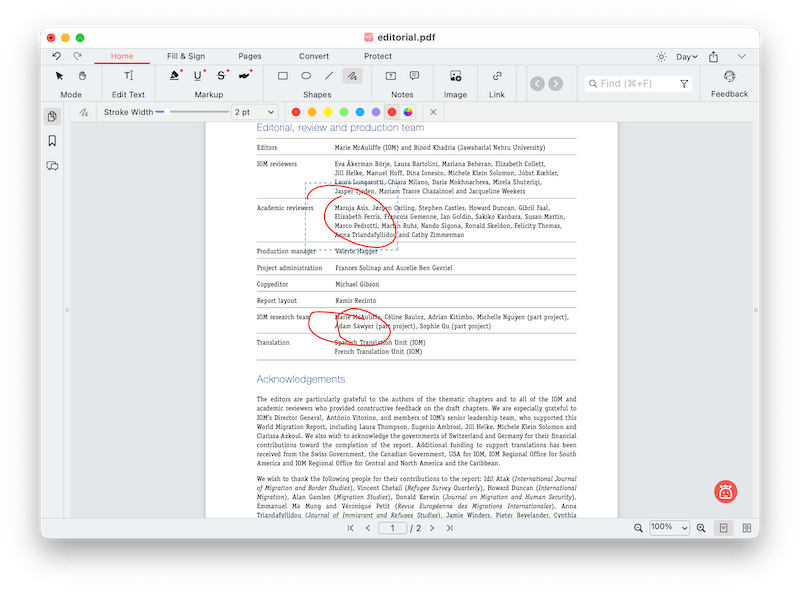
Task: Add a text box note
Action: (x=391, y=76)
